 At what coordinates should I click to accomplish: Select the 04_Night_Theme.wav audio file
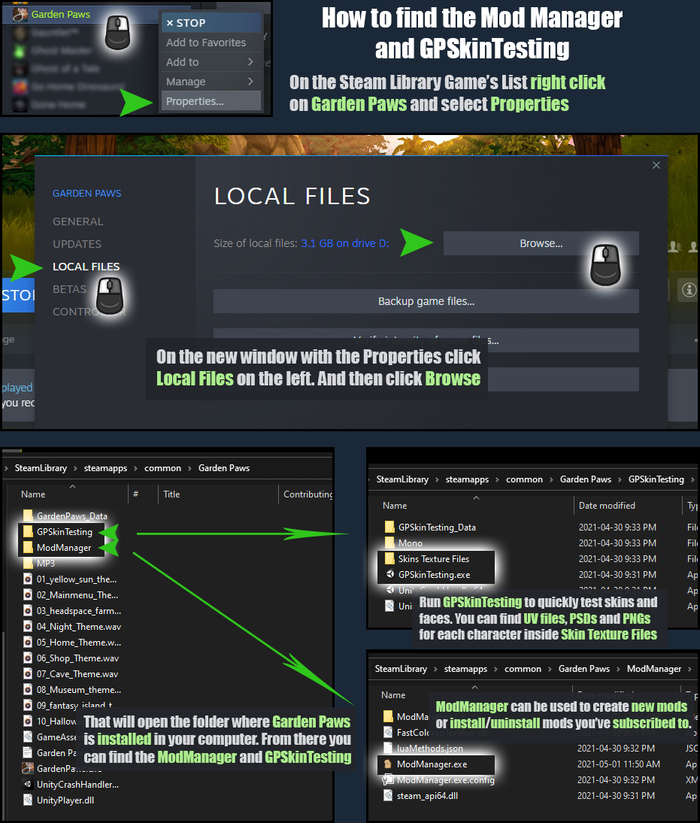click(72, 627)
